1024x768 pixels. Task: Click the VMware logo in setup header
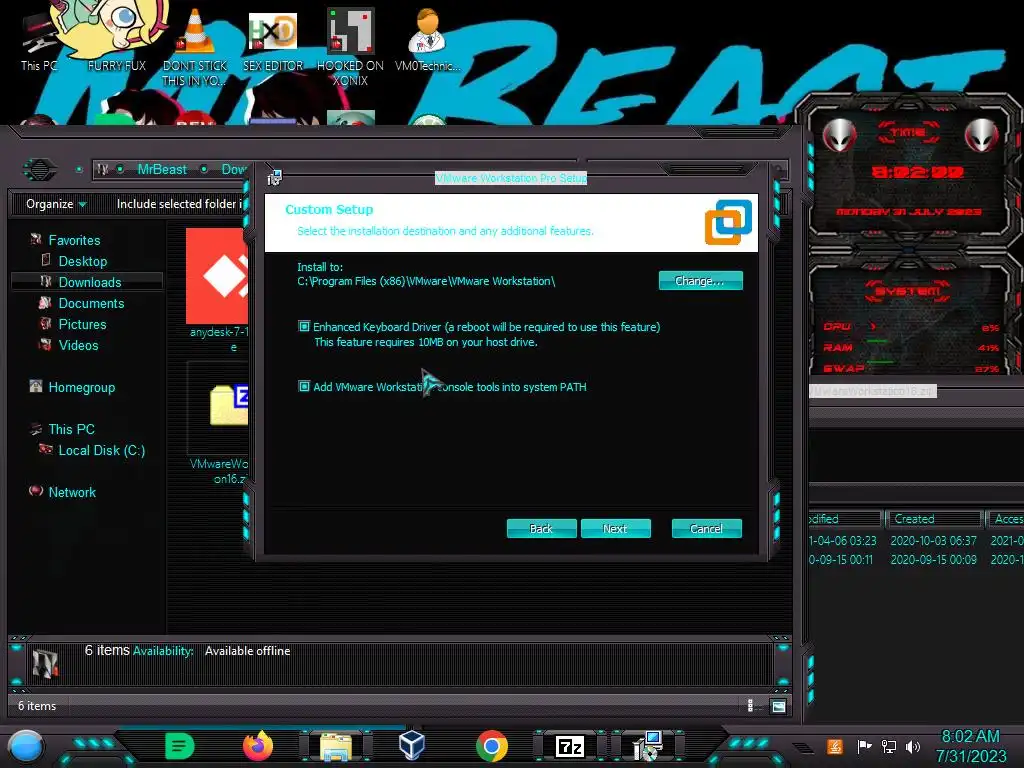pyautogui.click(x=728, y=222)
